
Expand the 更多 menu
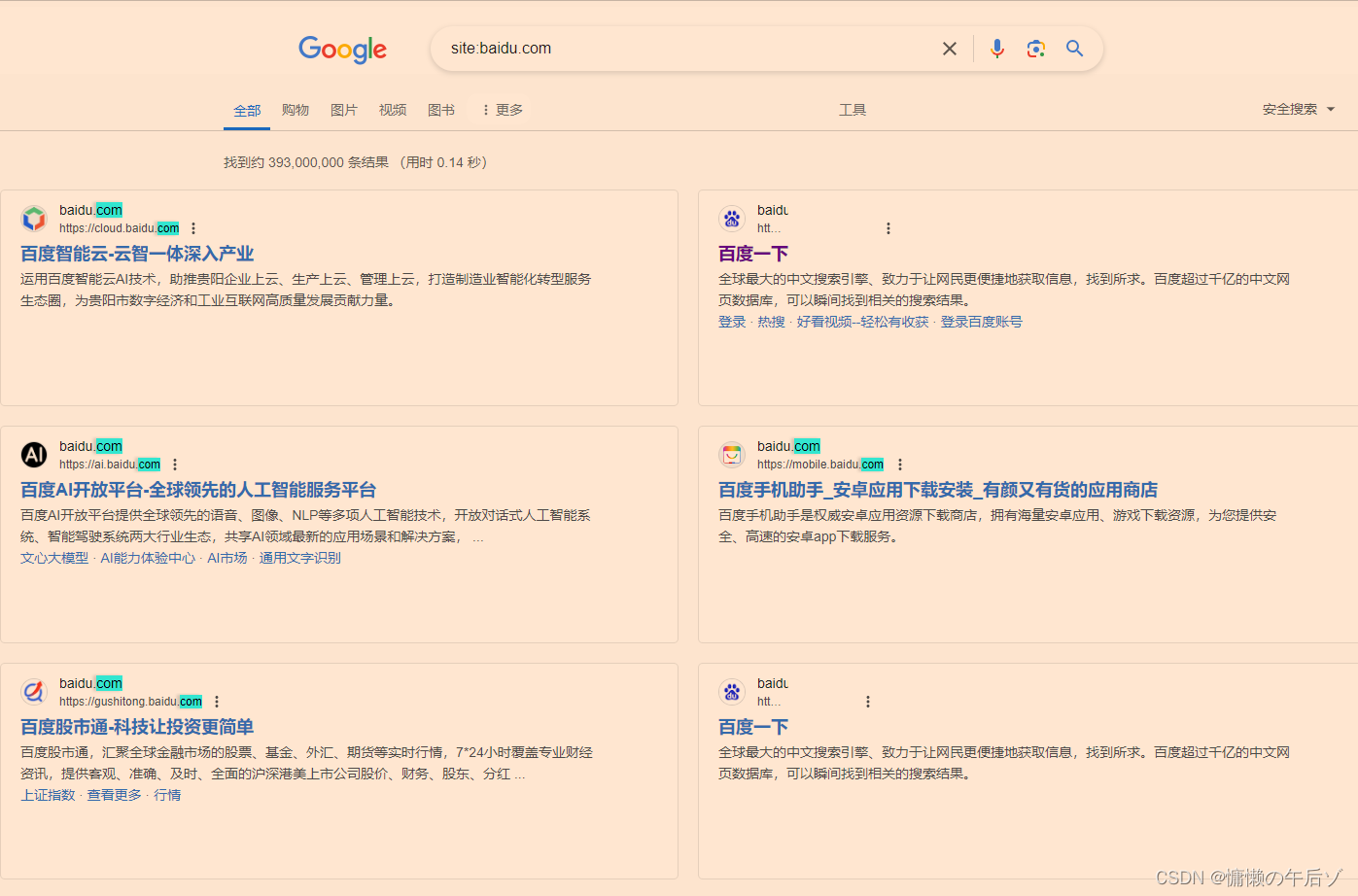point(503,110)
